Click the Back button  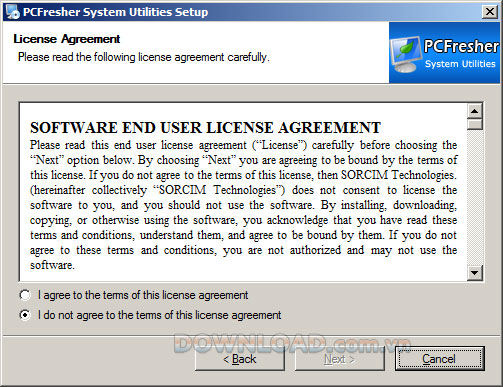240,359
